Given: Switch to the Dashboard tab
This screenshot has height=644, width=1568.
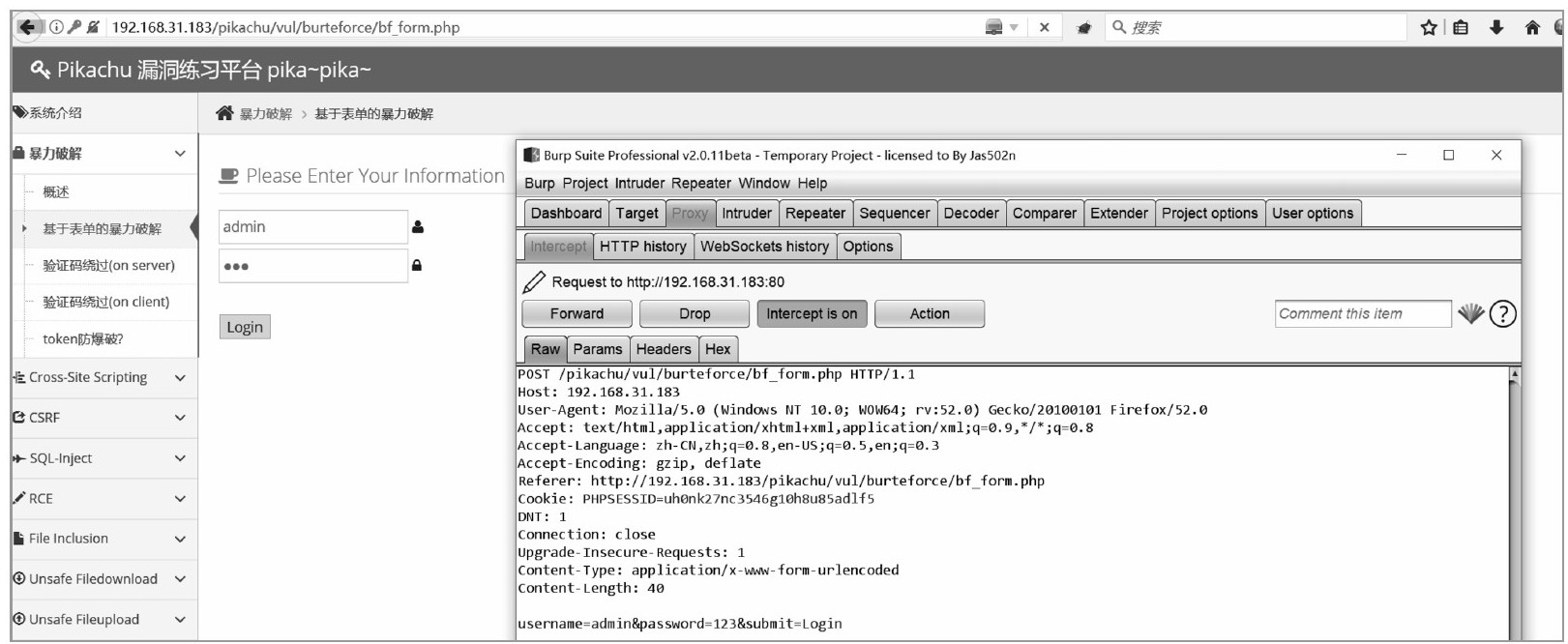Looking at the screenshot, I should (566, 214).
